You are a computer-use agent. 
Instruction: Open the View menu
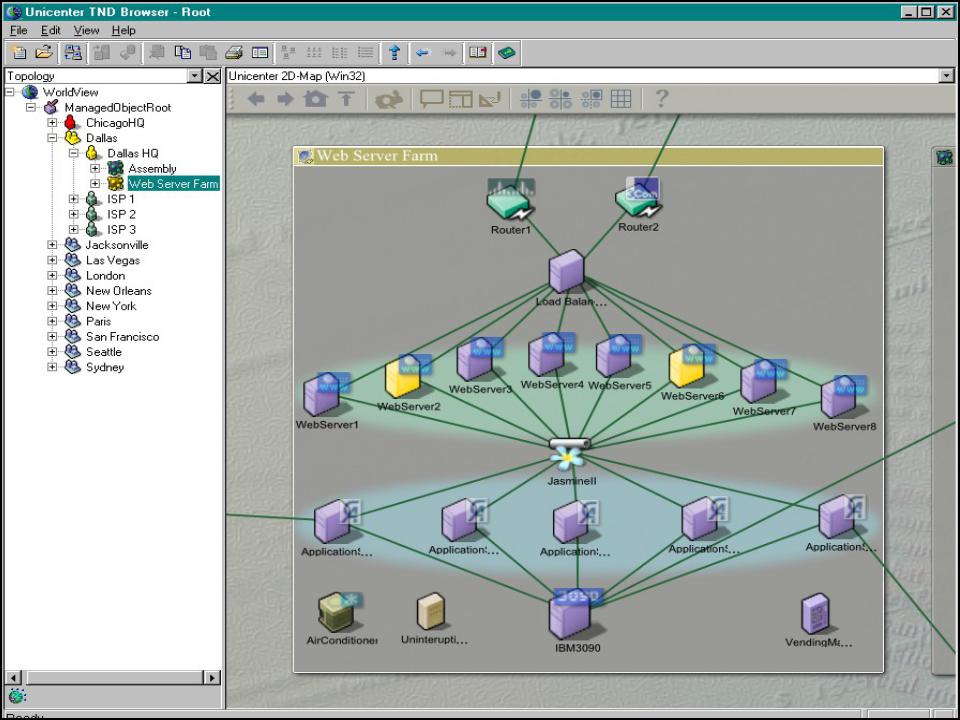coord(86,30)
